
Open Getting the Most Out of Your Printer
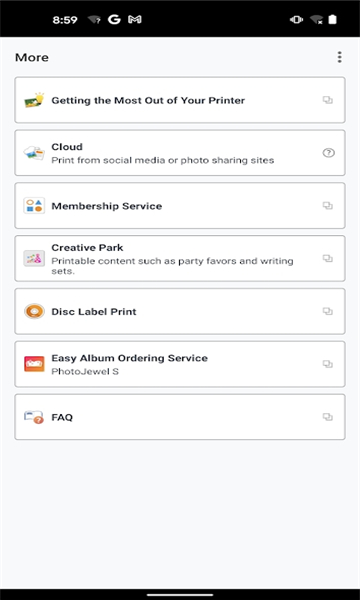[180, 100]
